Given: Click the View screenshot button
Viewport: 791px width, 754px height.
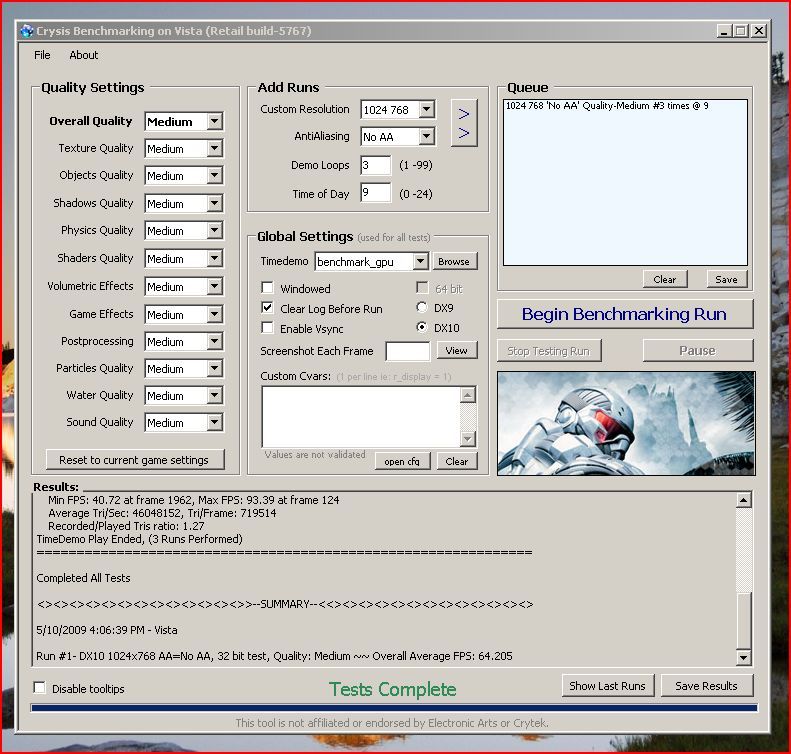Looking at the screenshot, I should tap(457, 350).
